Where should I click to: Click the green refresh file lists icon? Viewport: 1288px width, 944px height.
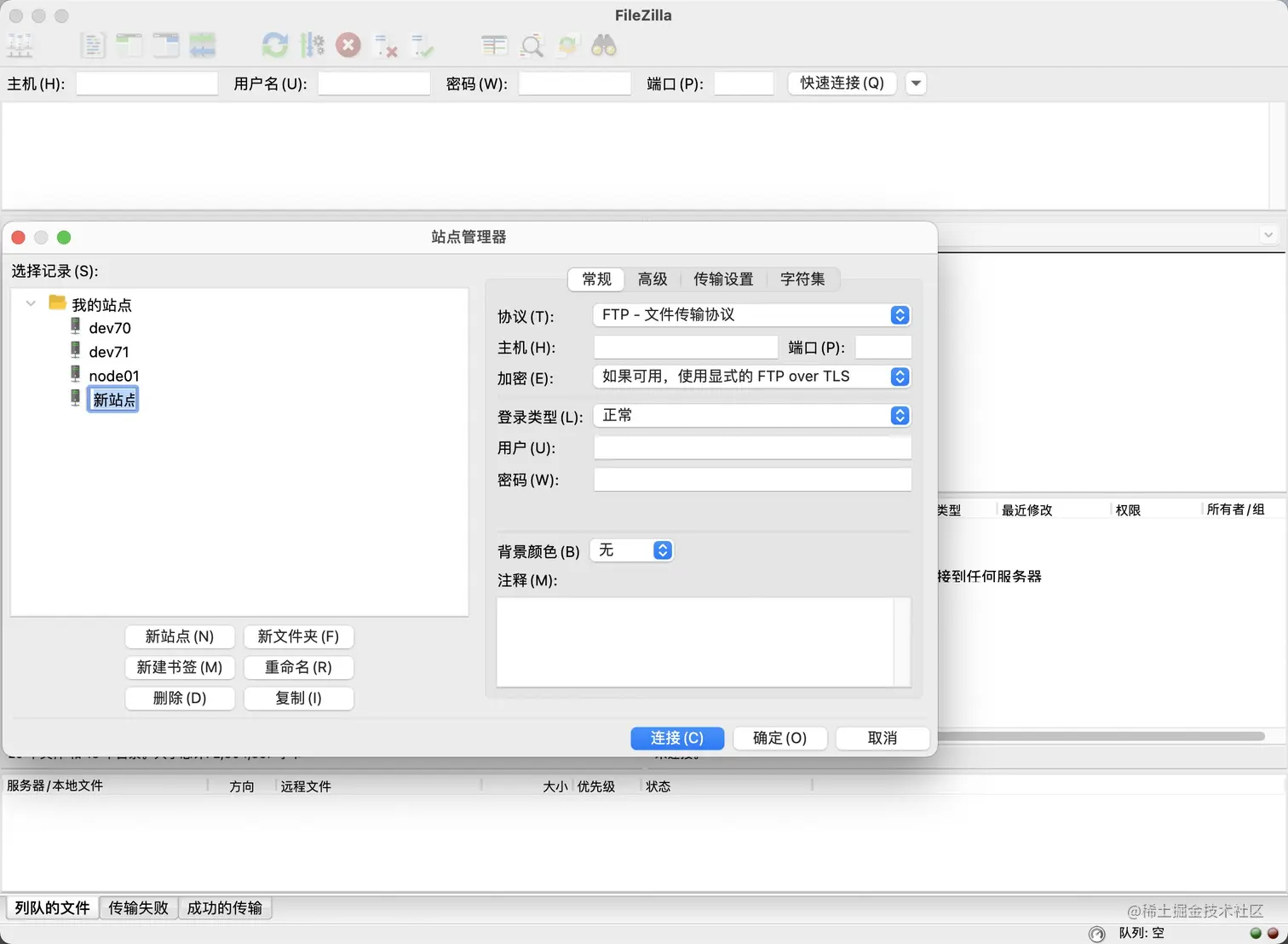coord(274,45)
